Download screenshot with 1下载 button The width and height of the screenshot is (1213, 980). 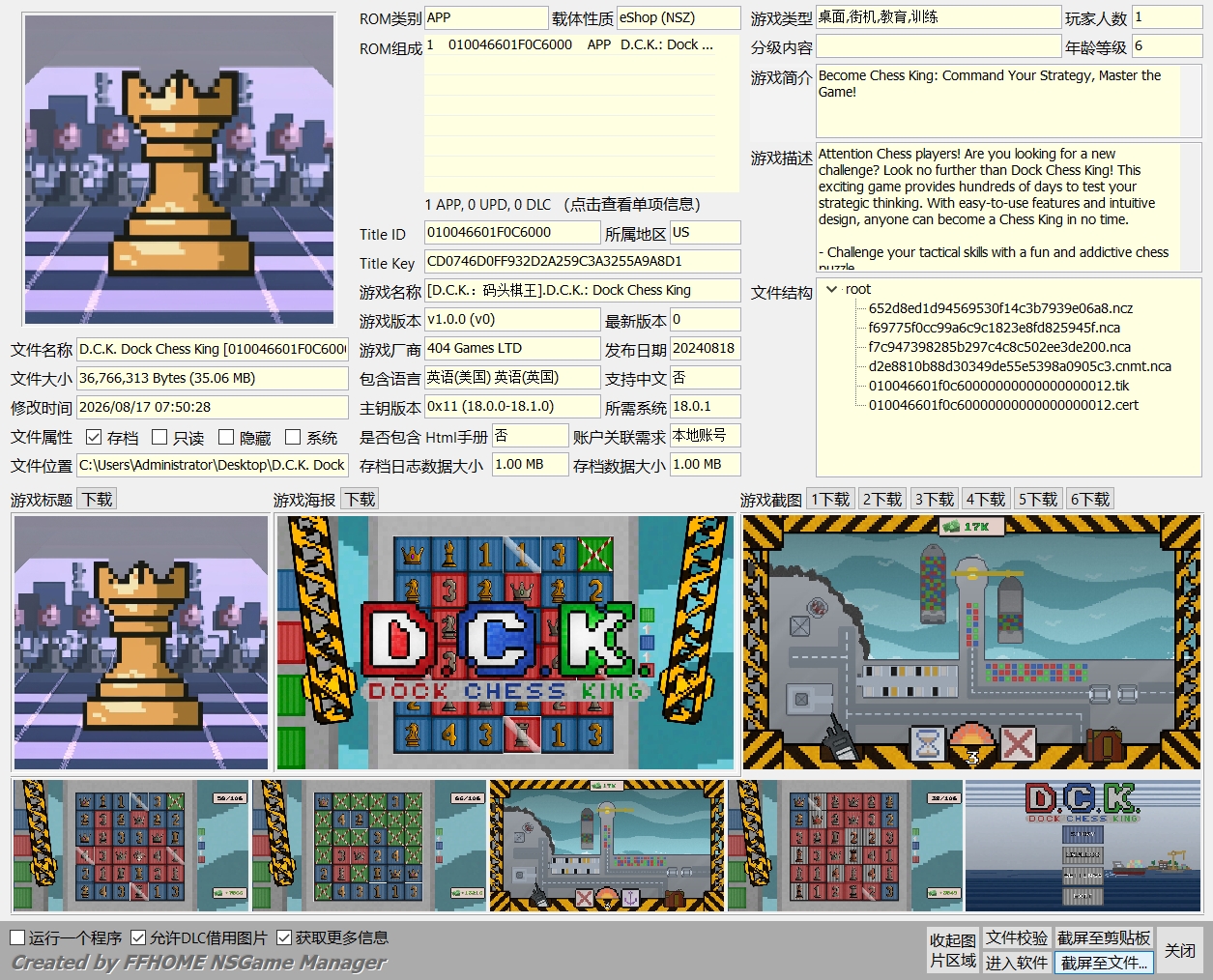pyautogui.click(x=830, y=499)
